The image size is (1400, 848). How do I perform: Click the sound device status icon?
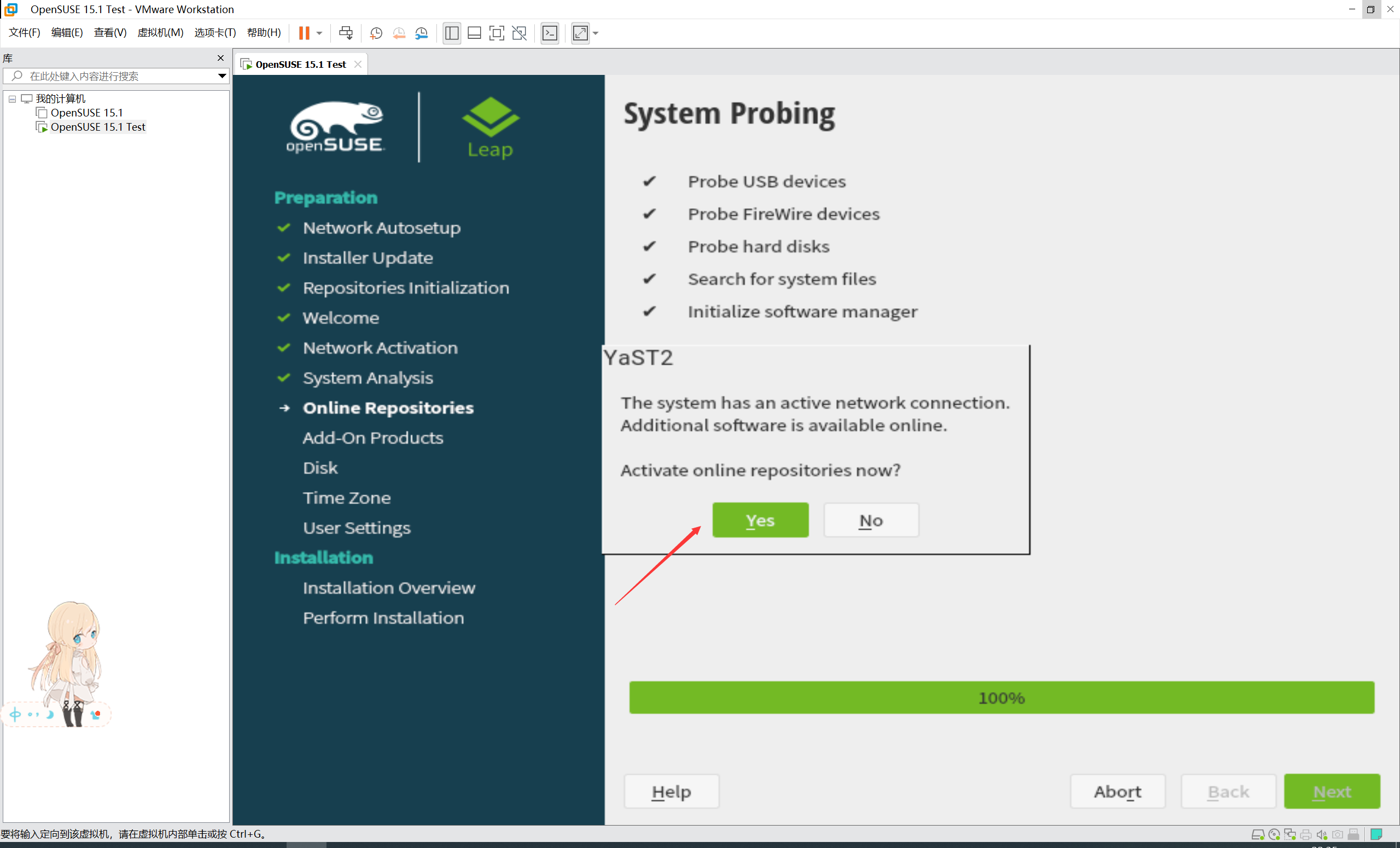tap(1322, 834)
